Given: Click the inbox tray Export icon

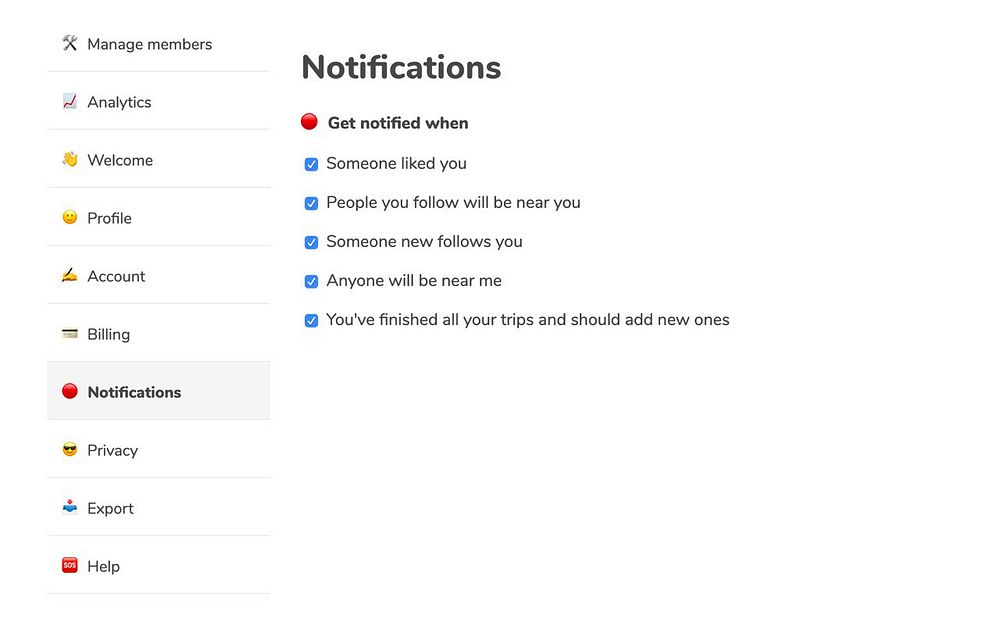Looking at the screenshot, I should (70, 507).
